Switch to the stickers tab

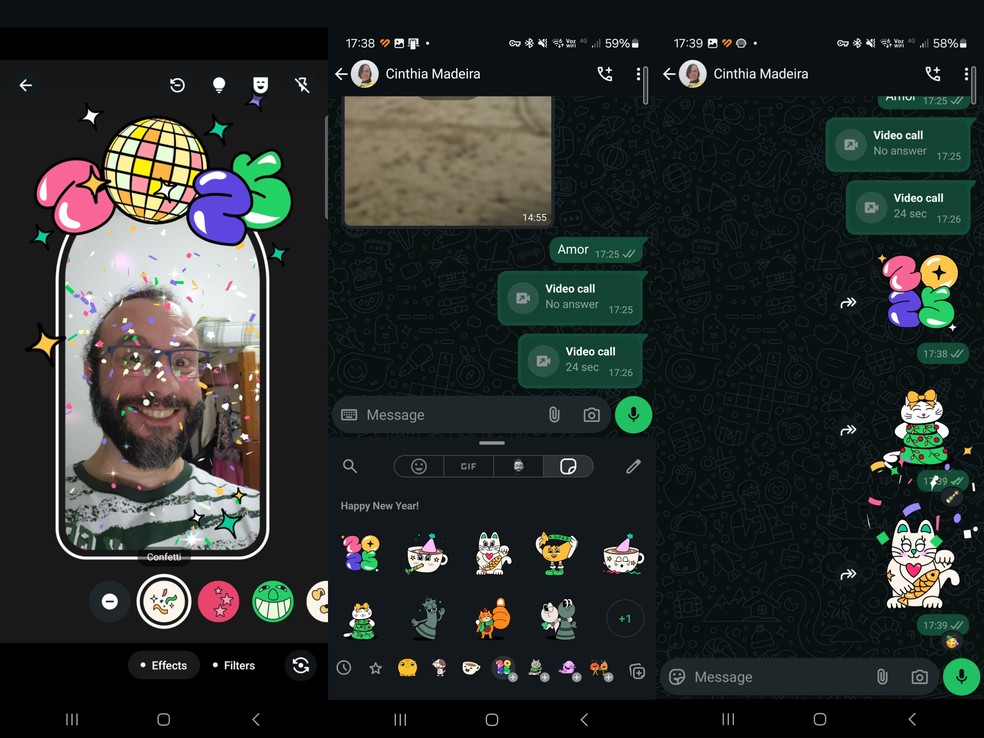pyautogui.click(x=568, y=466)
